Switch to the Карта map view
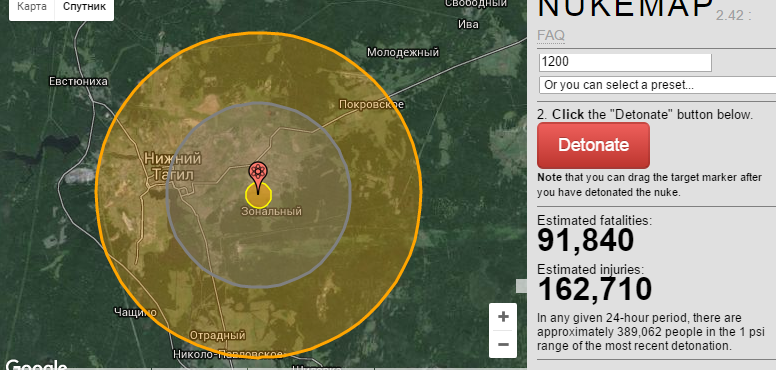This screenshot has width=776, height=370. coord(32,7)
